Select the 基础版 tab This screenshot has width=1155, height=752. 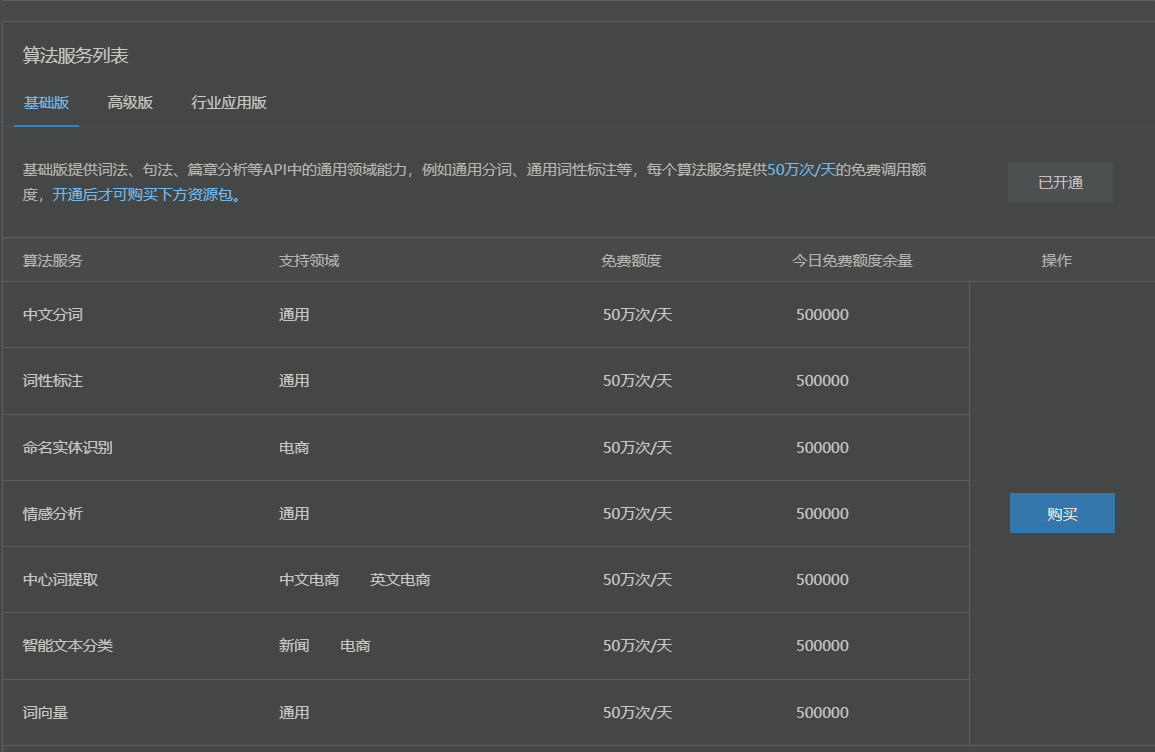(46, 103)
